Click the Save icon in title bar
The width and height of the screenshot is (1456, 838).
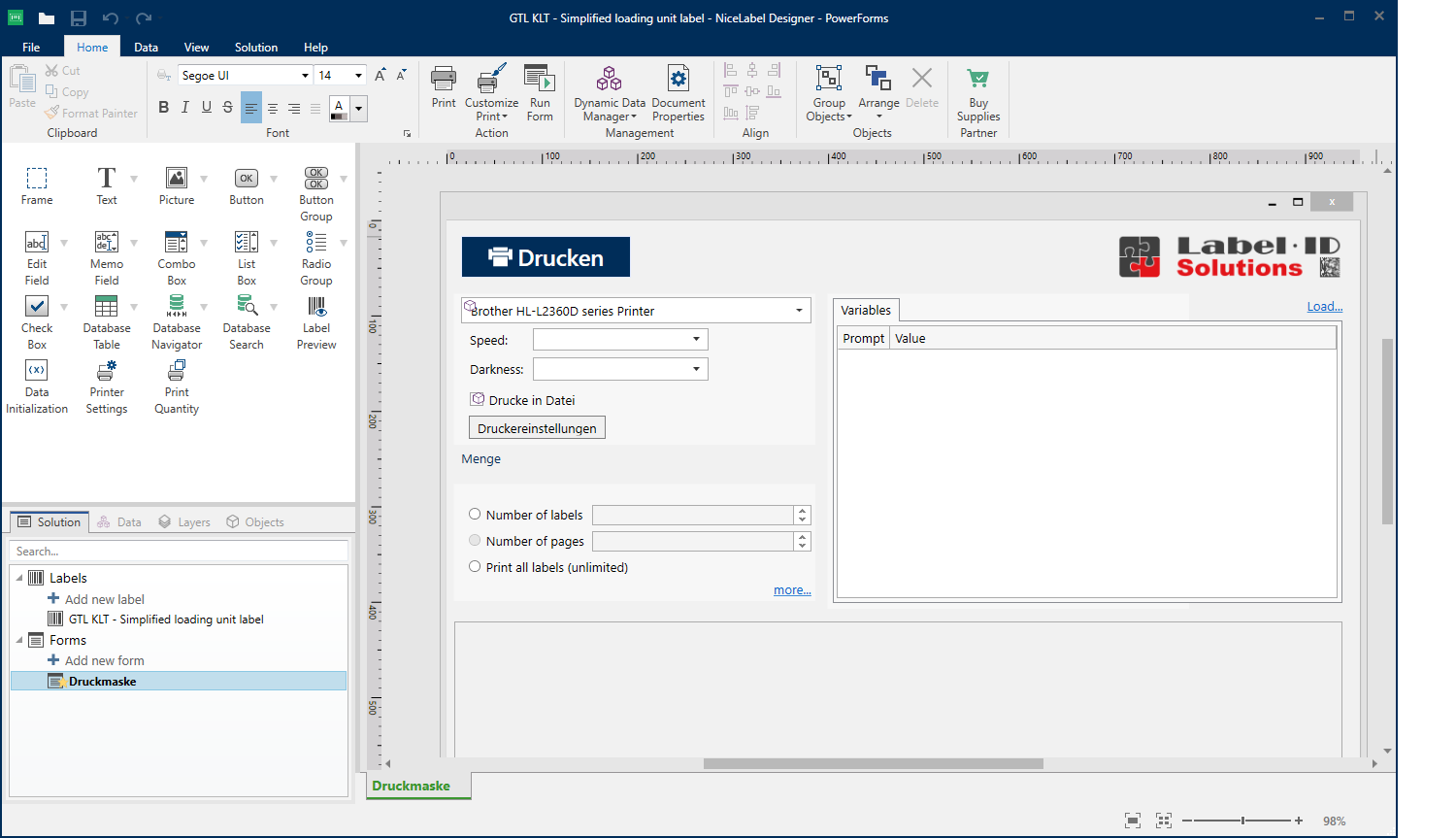79,17
